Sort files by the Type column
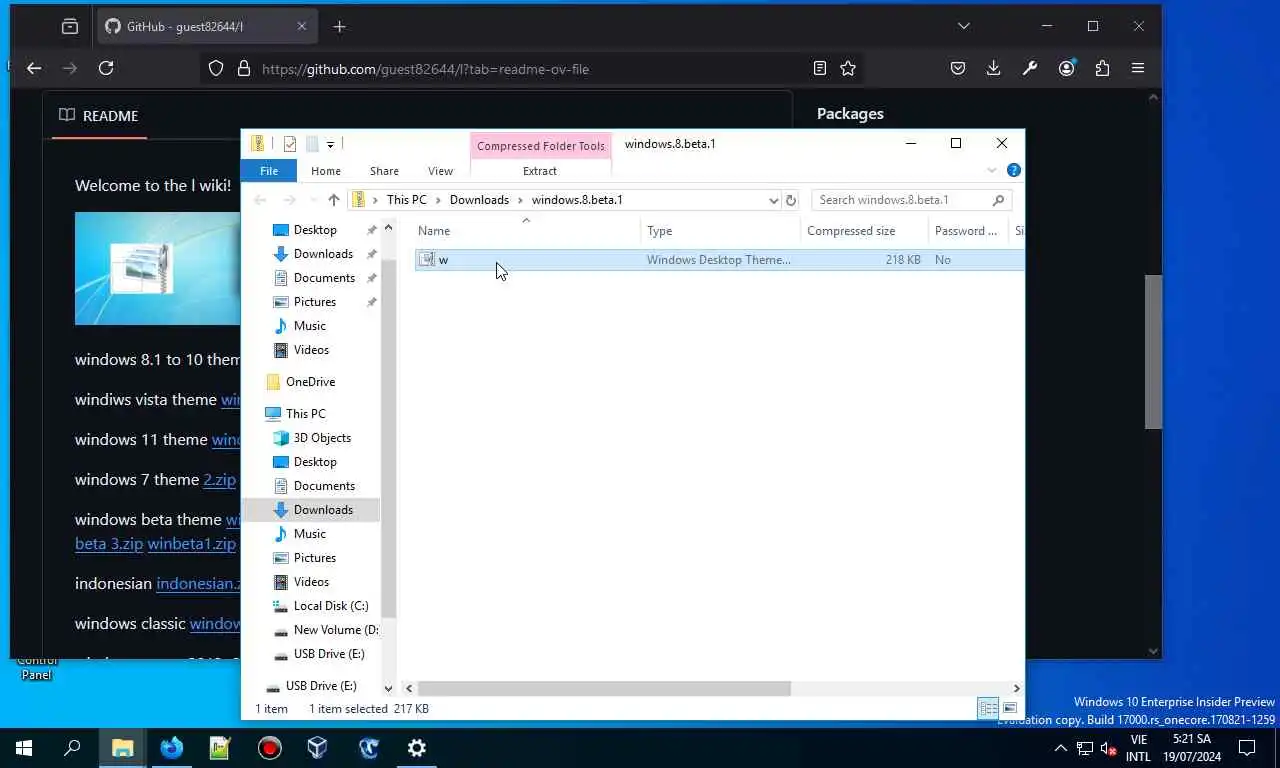1280x768 pixels. point(720,231)
